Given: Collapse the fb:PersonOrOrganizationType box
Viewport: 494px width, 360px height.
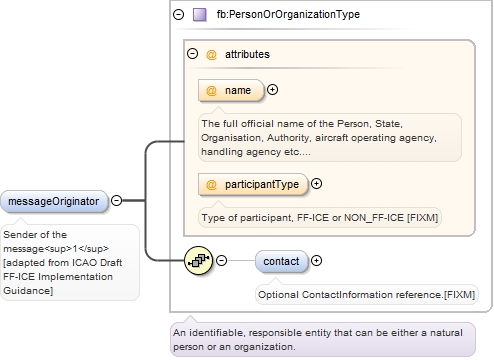Looking at the screenshot, I should pyautogui.click(x=179, y=14).
